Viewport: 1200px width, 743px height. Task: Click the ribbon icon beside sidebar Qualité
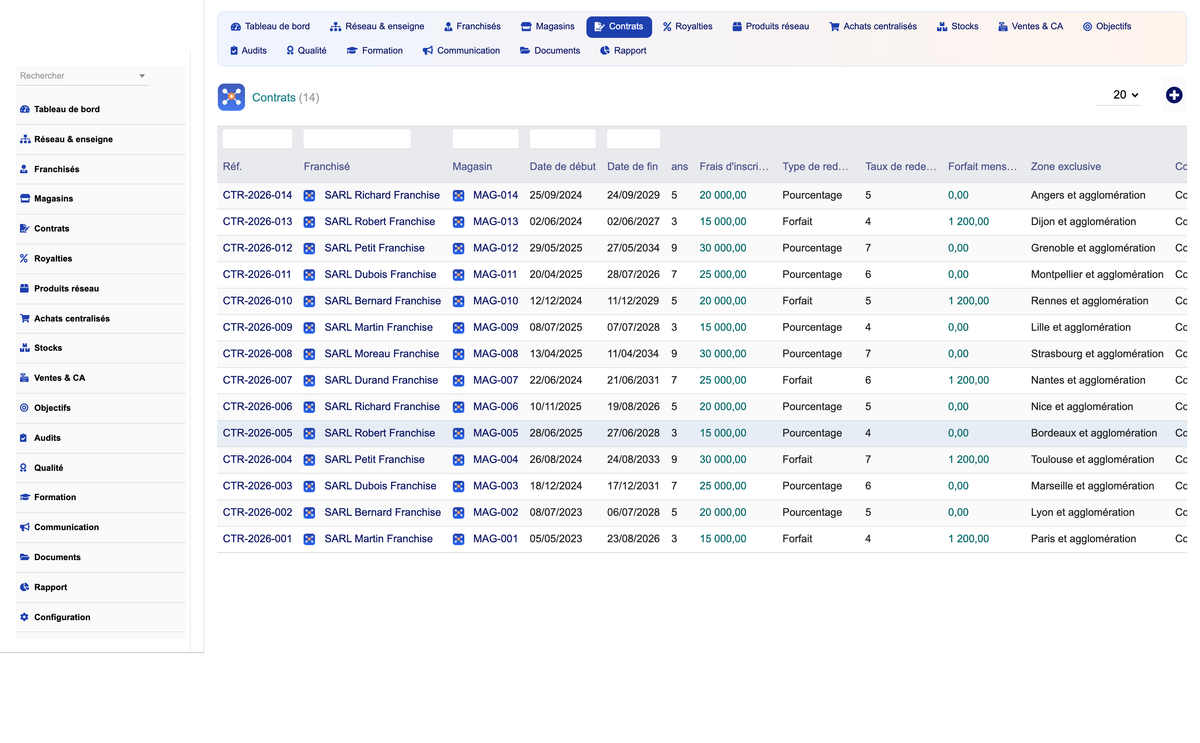click(x=24, y=467)
